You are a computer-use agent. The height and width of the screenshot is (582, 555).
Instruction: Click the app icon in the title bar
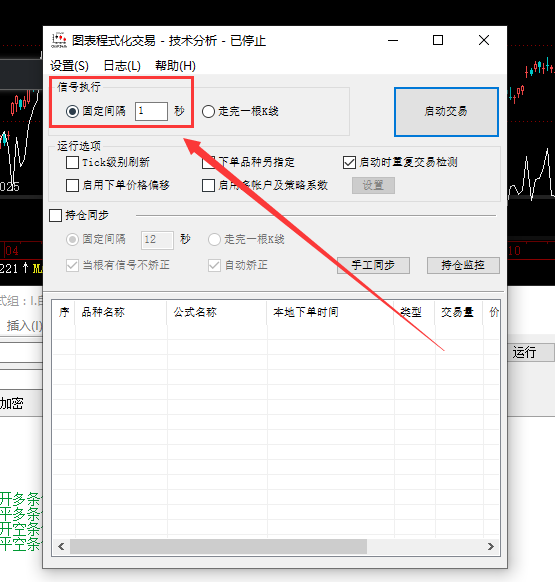[59, 40]
